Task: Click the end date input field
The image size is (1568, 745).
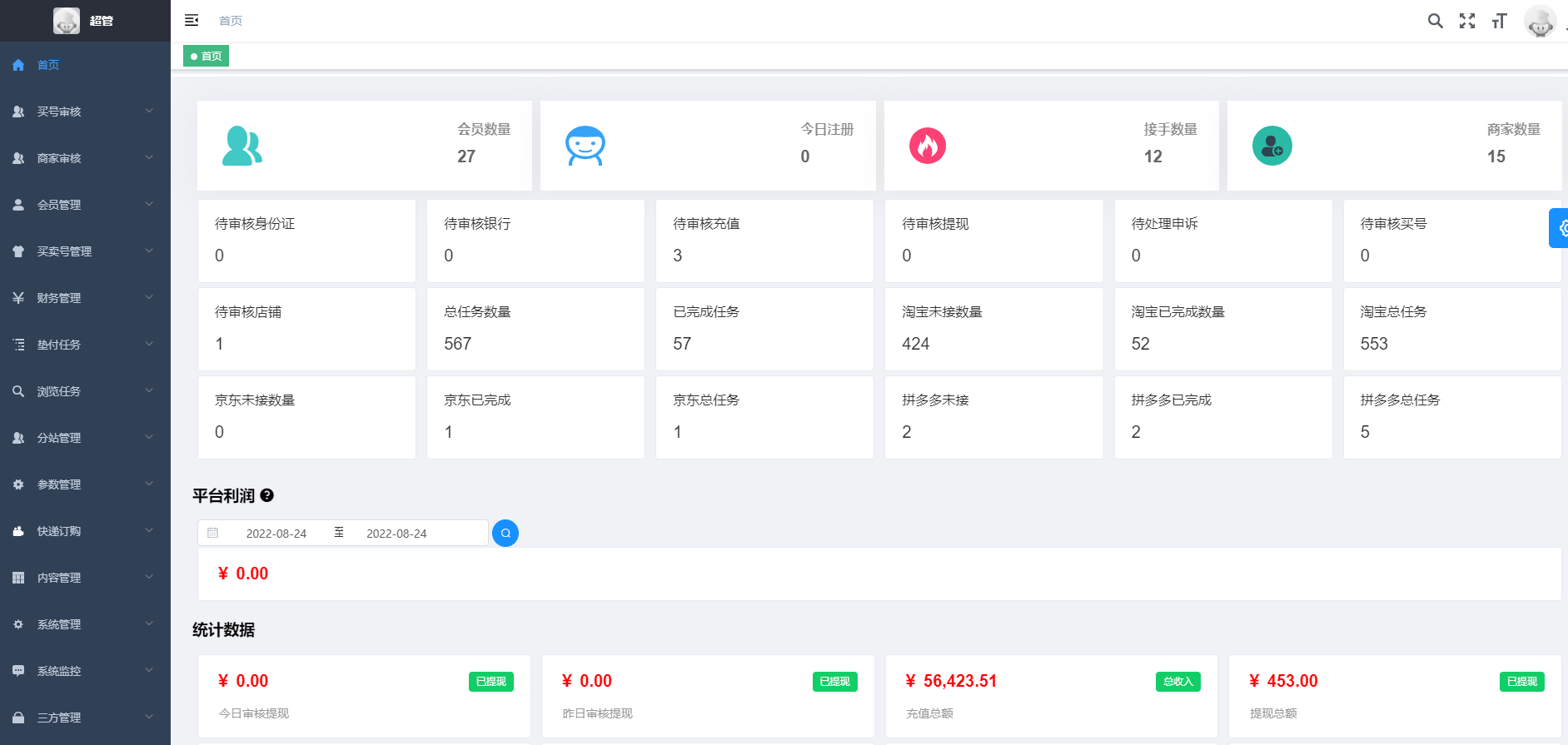Action: [396, 534]
